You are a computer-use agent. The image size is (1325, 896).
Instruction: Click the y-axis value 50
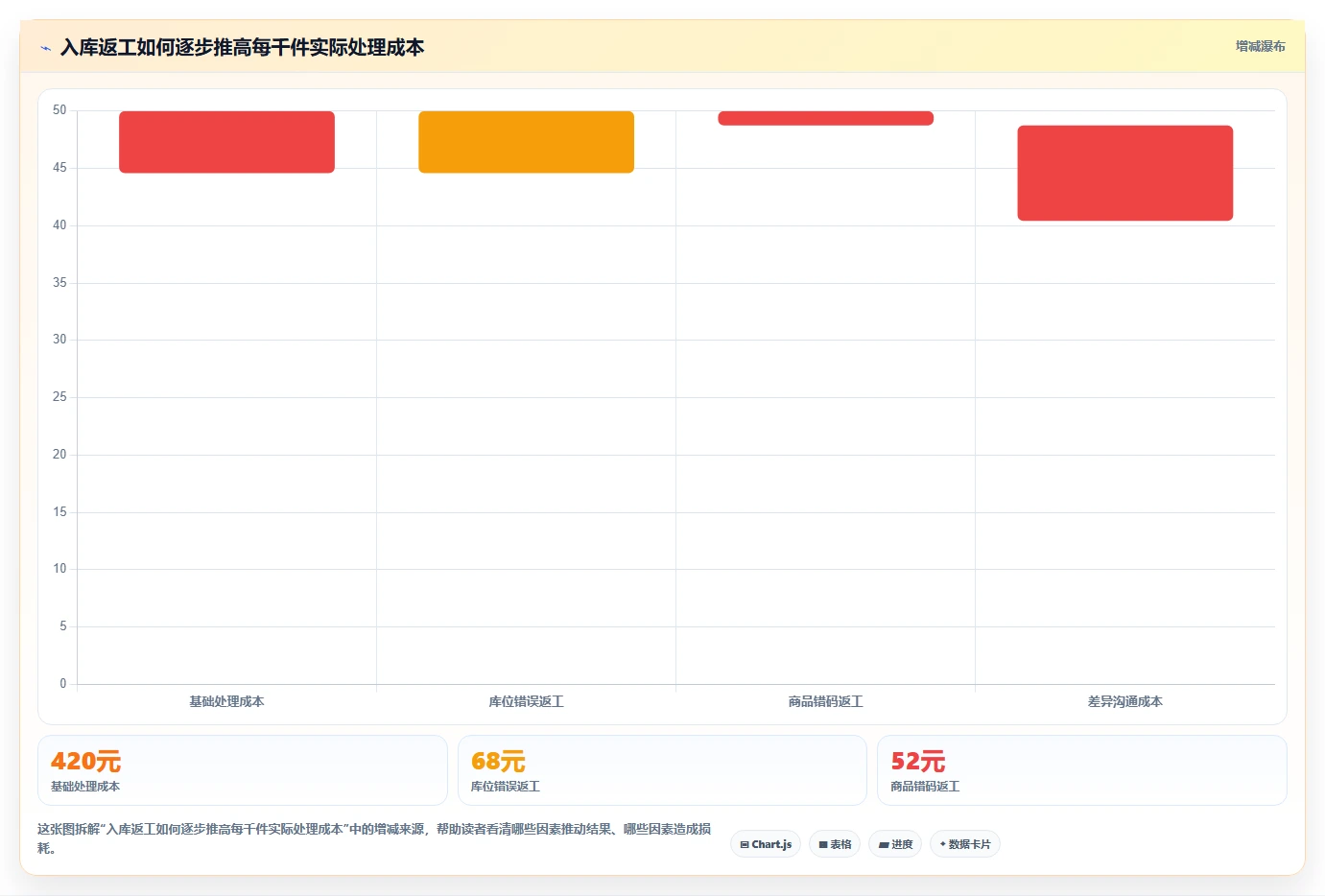point(59,110)
